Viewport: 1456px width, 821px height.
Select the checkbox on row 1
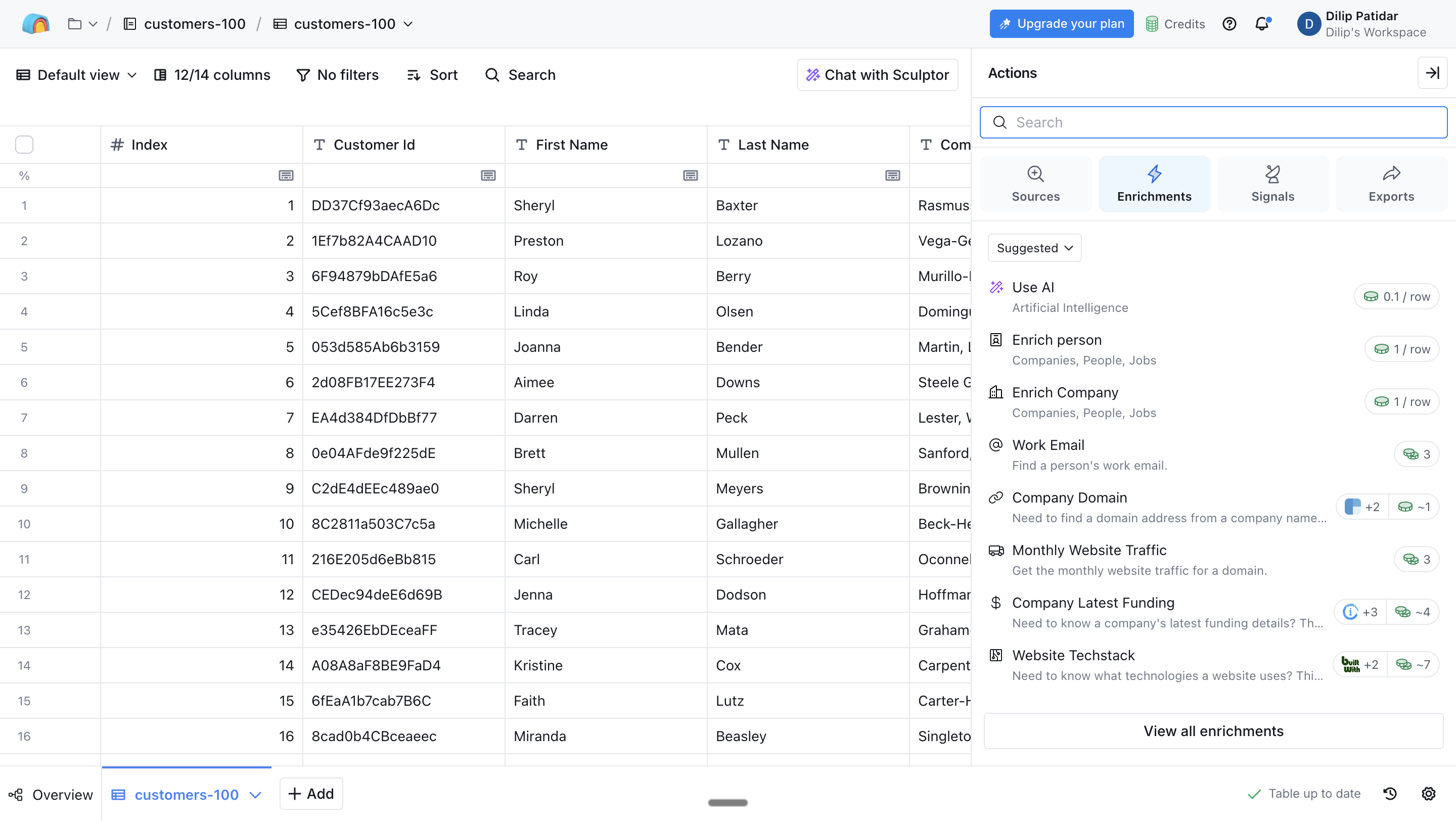[24, 205]
